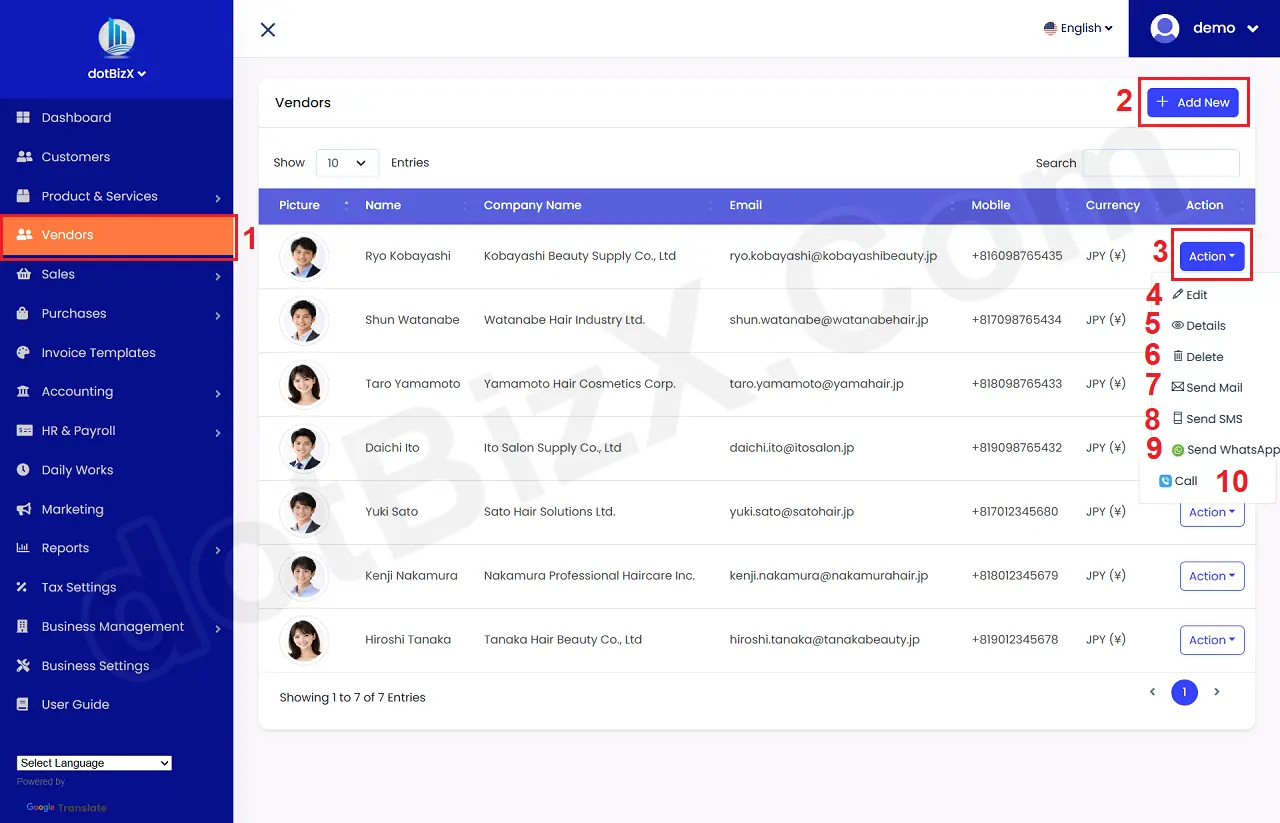
Task: Select the Dashboard icon in the sidebar
Action: [22, 117]
